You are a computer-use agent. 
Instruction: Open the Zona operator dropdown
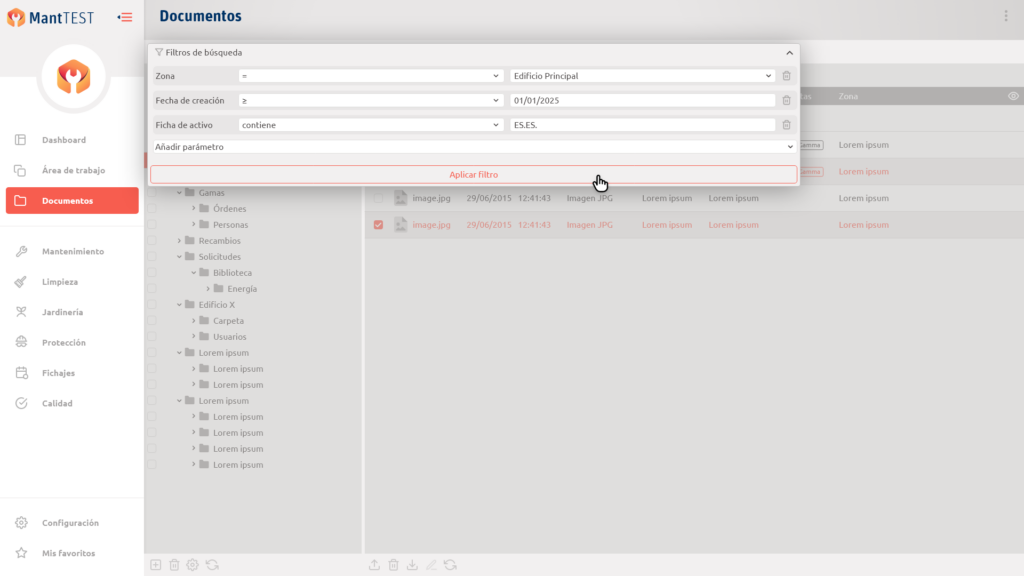click(370, 76)
